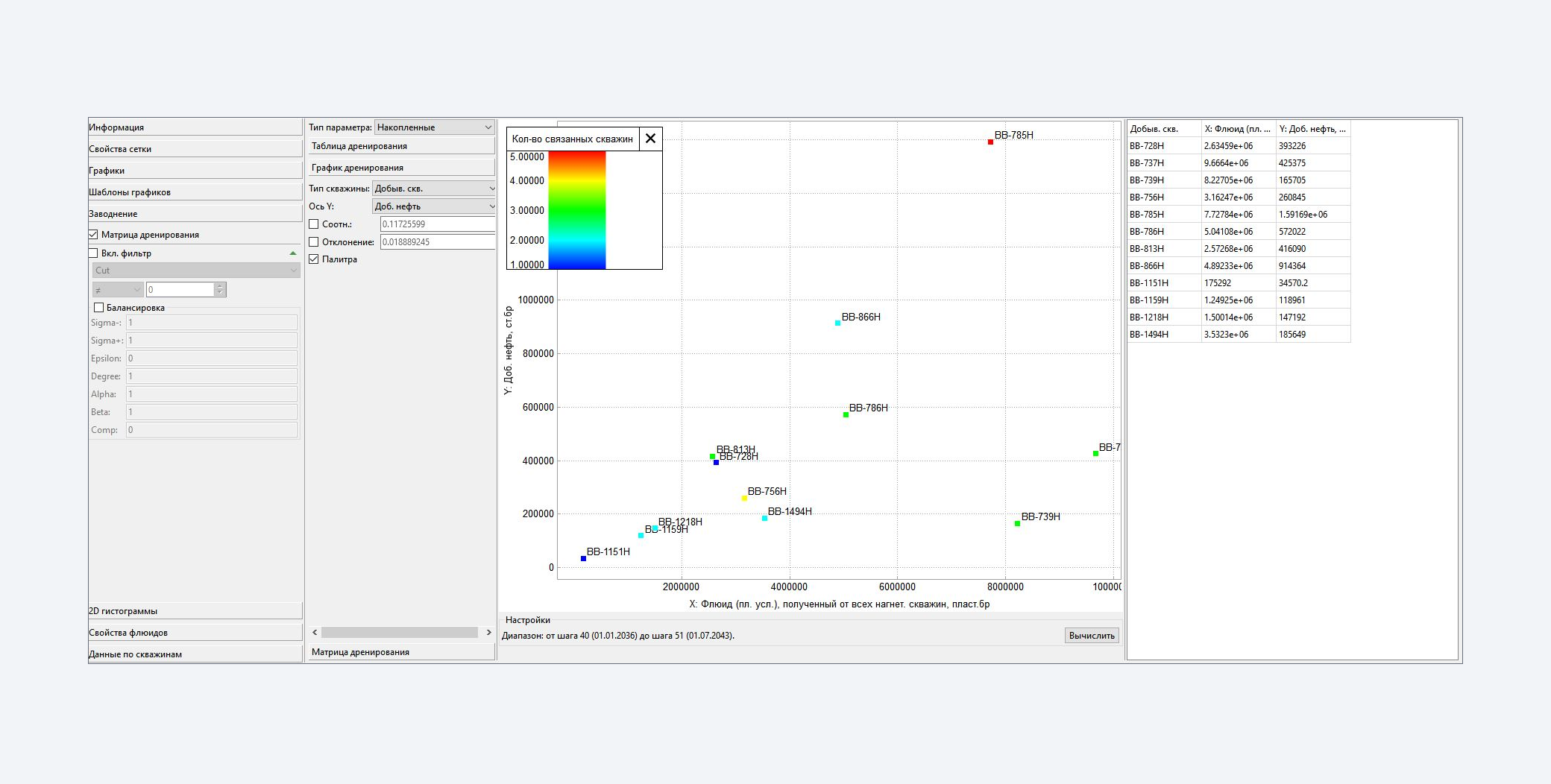1551x784 pixels.
Task: Open the Ось Y dropdown
Action: pyautogui.click(x=433, y=206)
